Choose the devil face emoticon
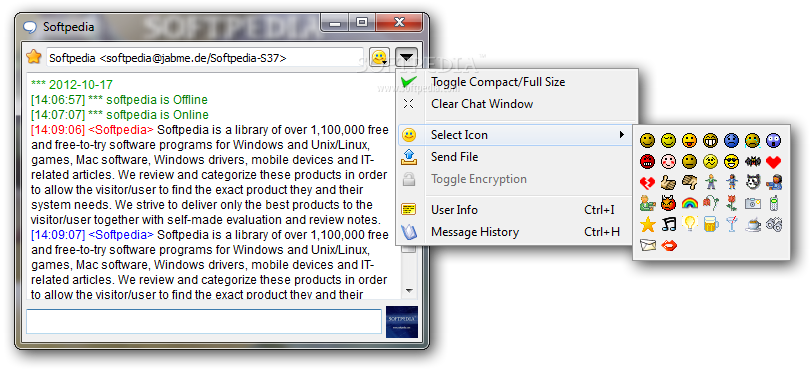 pyautogui.click(x=668, y=203)
